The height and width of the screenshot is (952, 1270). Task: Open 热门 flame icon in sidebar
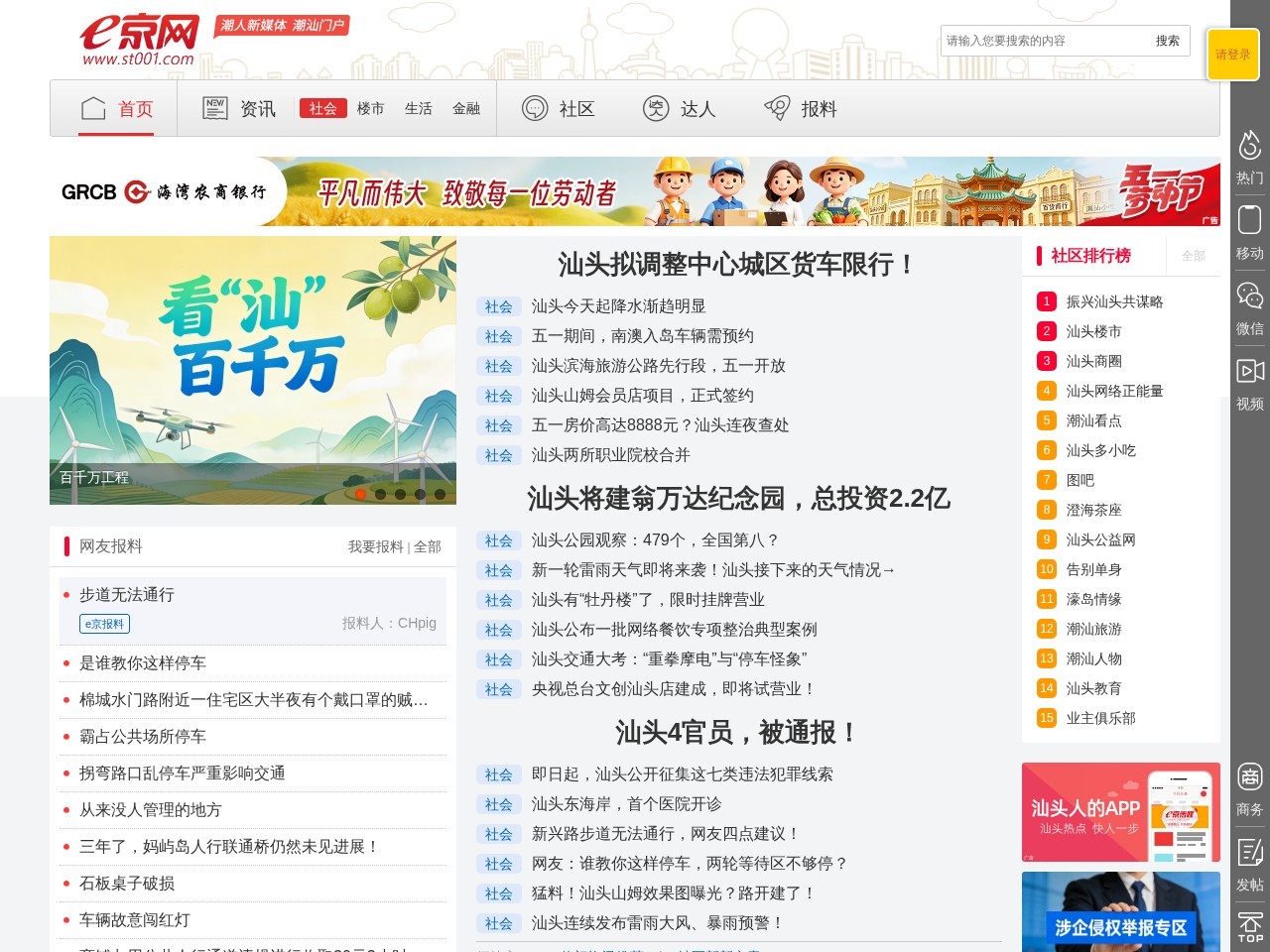click(x=1250, y=145)
